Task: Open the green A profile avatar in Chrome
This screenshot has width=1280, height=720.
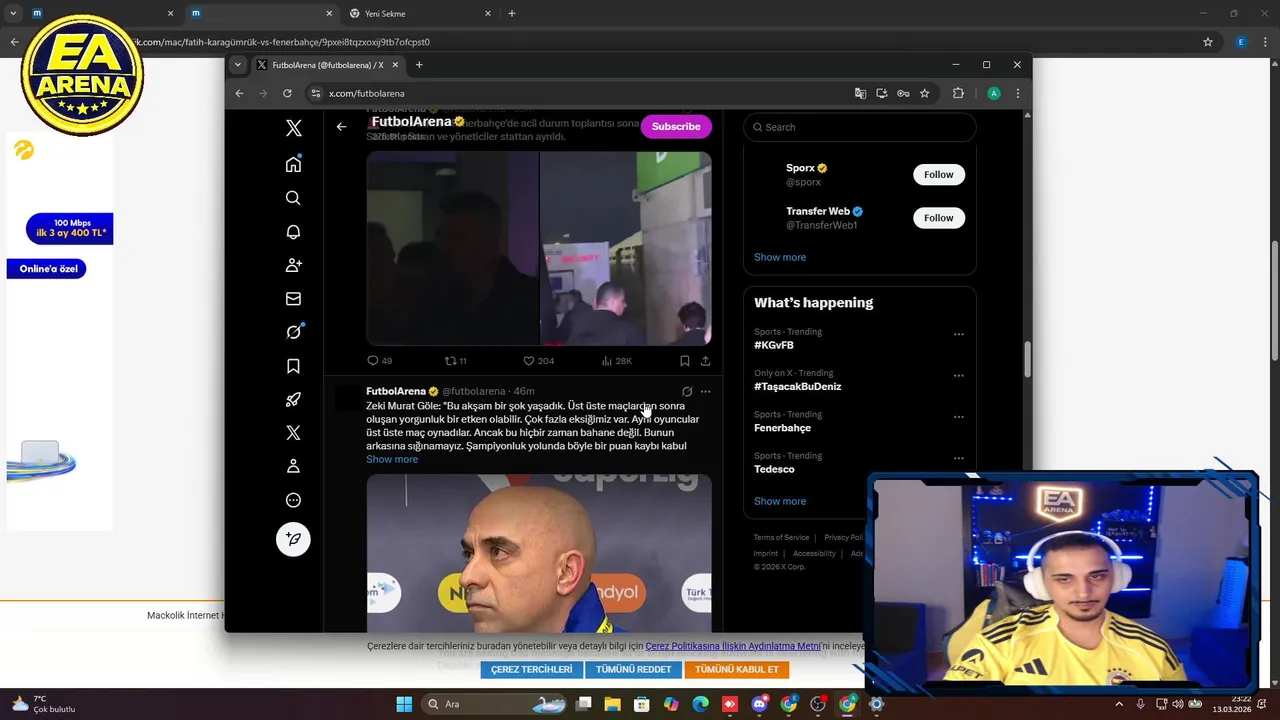Action: pyautogui.click(x=993, y=93)
